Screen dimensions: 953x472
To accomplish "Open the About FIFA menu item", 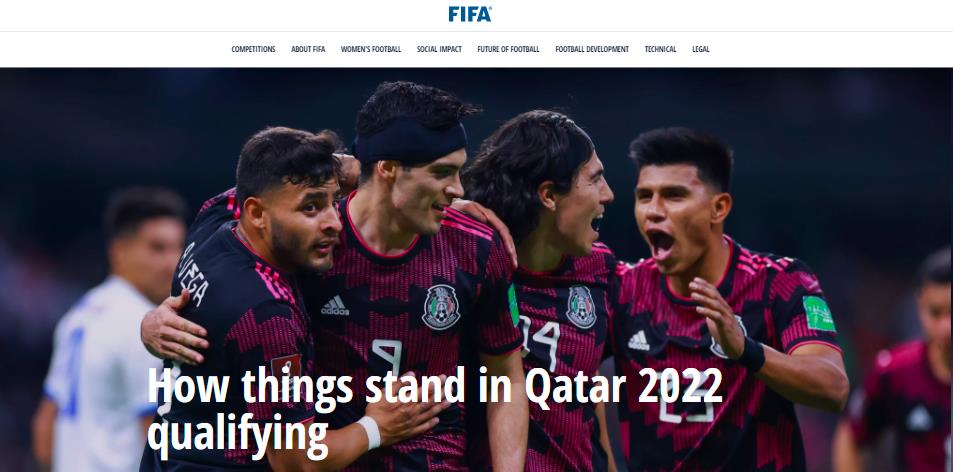I will [308, 49].
